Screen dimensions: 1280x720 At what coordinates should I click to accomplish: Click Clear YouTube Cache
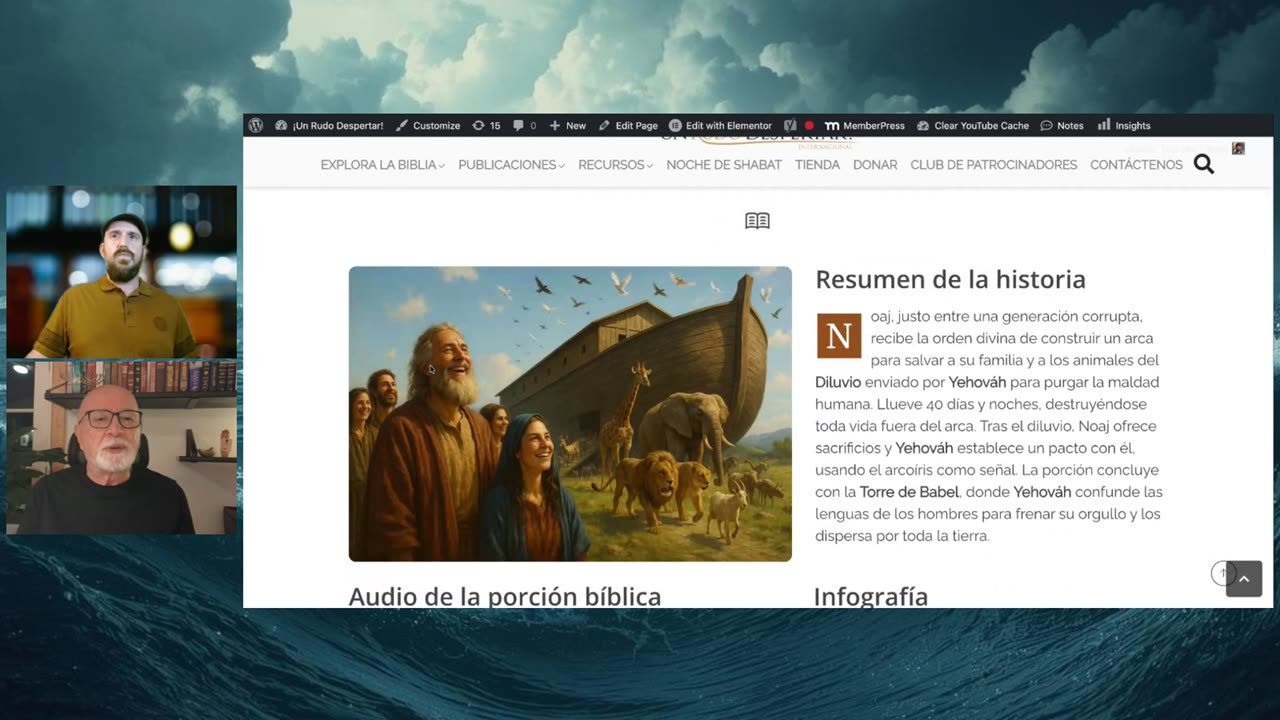pyautogui.click(x=972, y=125)
